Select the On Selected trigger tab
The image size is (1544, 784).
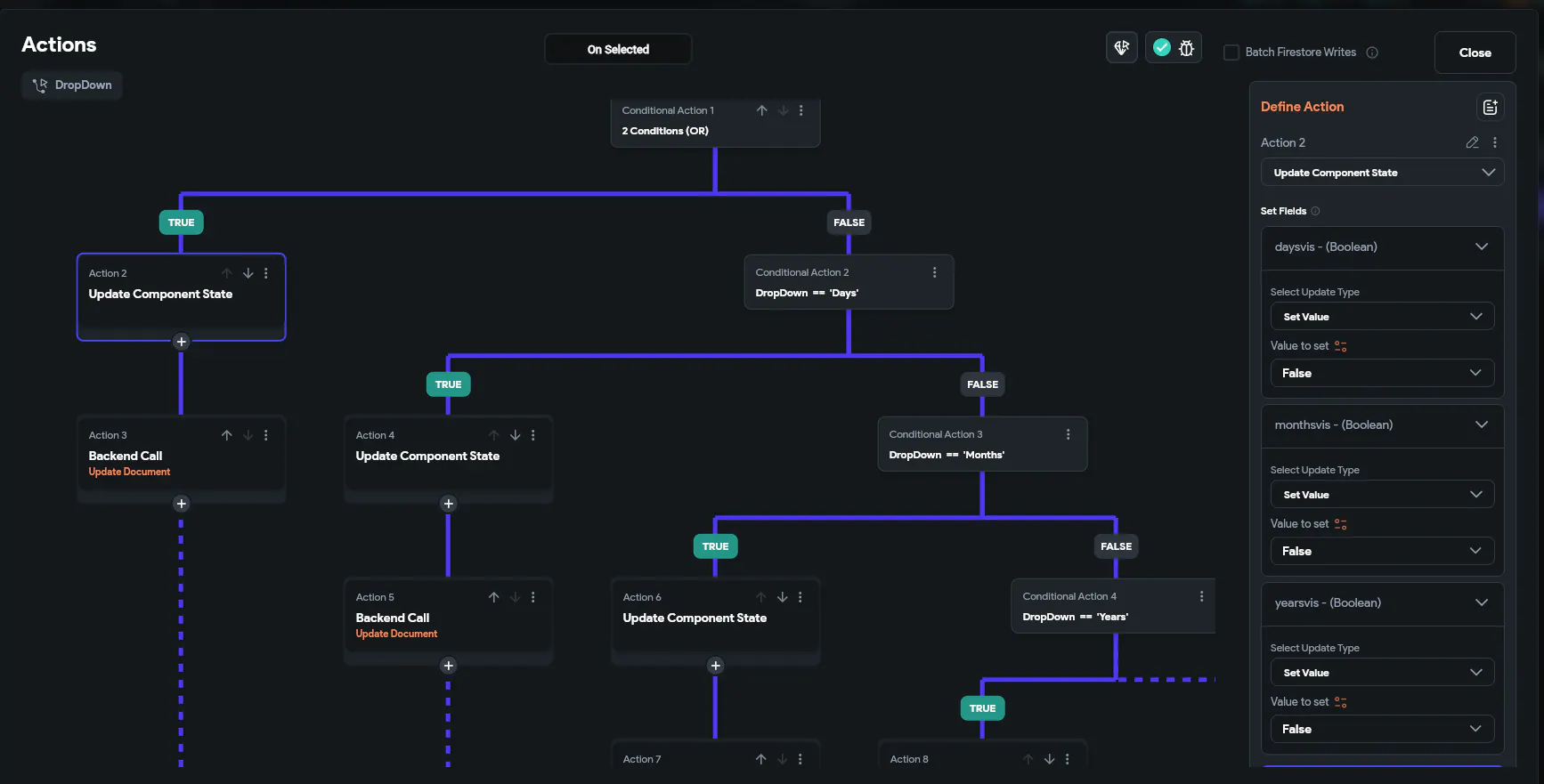[618, 49]
